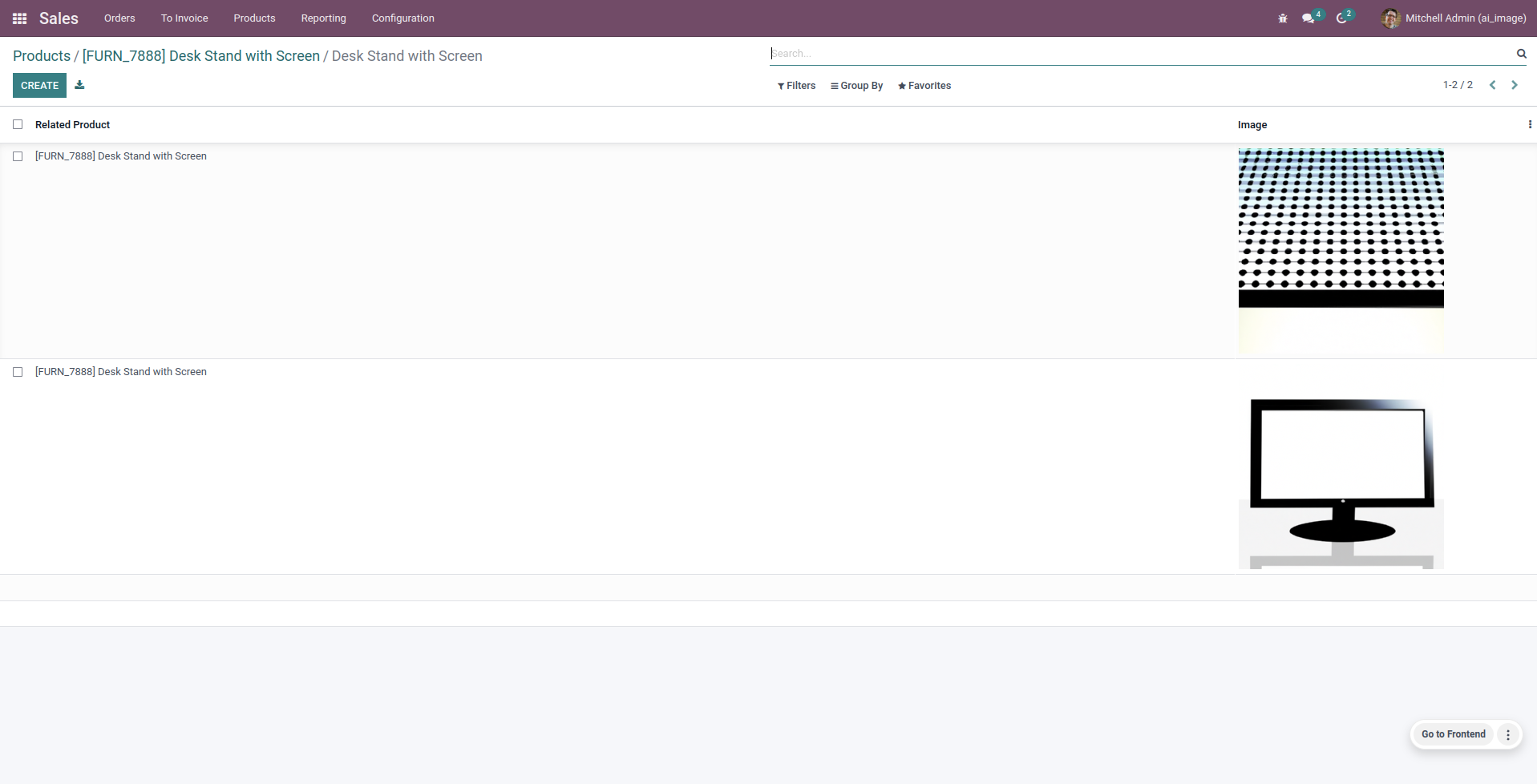Open the Filters dropdown
Viewport: 1537px width, 784px height.
point(796,86)
